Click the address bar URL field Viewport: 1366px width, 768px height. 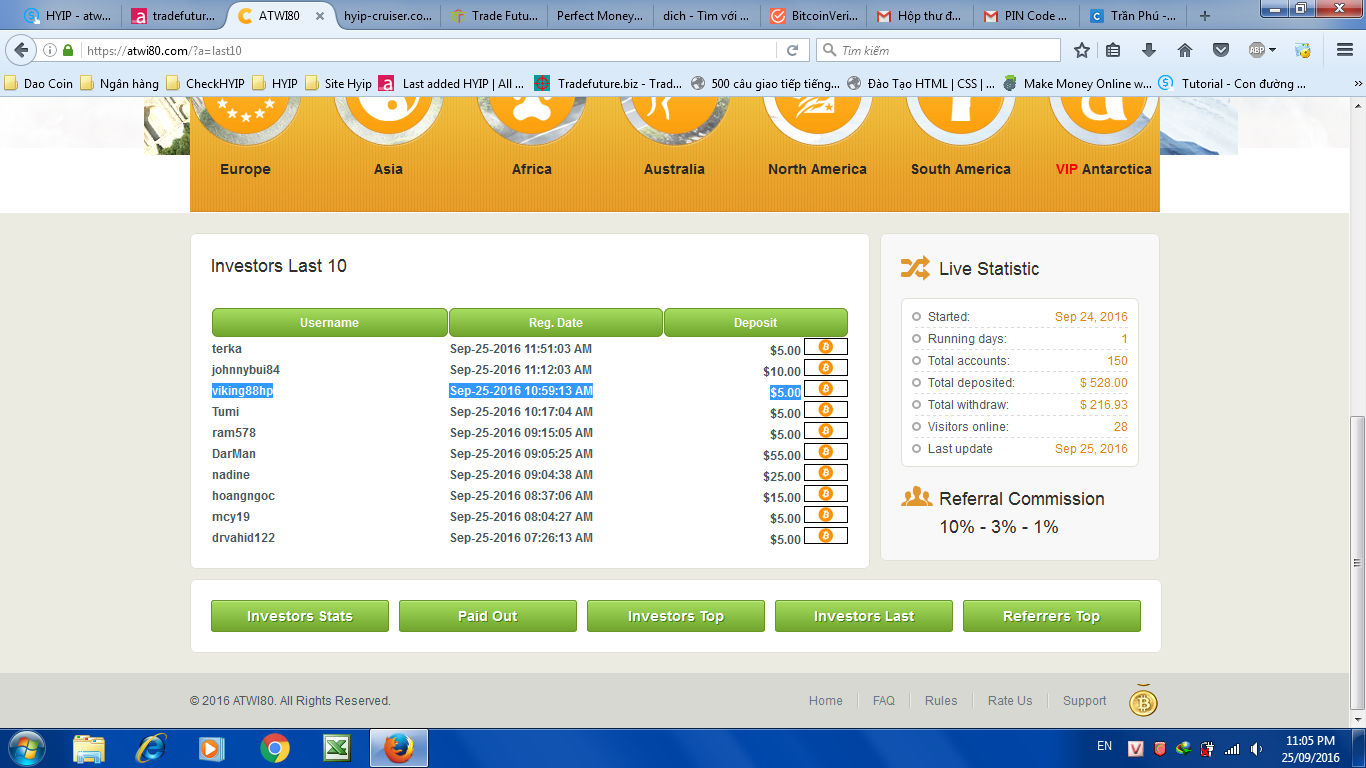[x=428, y=50]
